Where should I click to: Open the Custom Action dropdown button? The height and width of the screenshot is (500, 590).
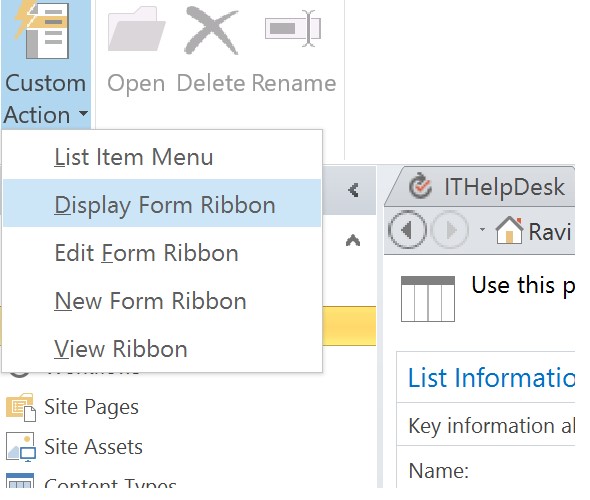(46, 64)
